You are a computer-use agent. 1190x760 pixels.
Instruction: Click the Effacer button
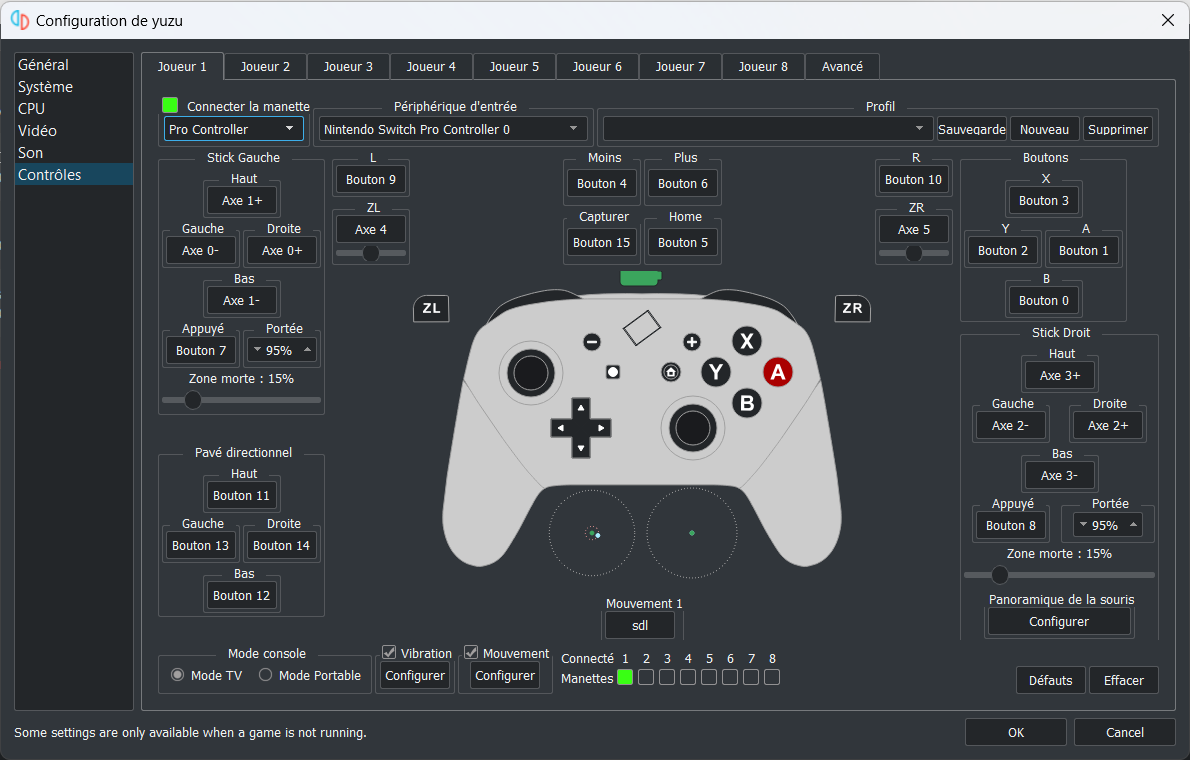(x=1123, y=680)
